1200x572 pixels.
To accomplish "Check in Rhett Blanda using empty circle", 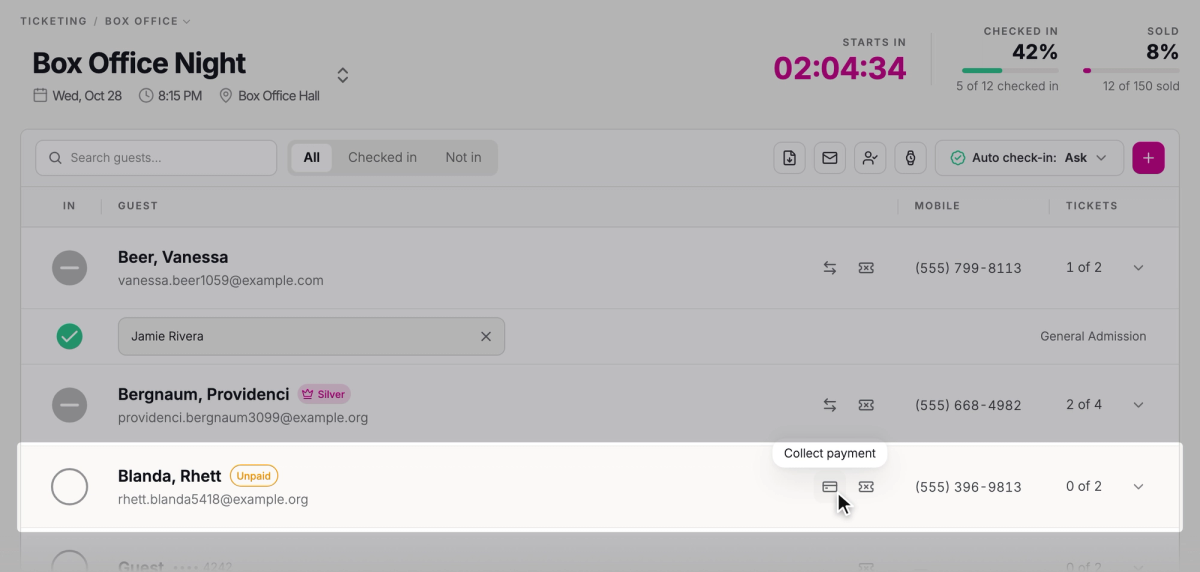I will point(70,487).
